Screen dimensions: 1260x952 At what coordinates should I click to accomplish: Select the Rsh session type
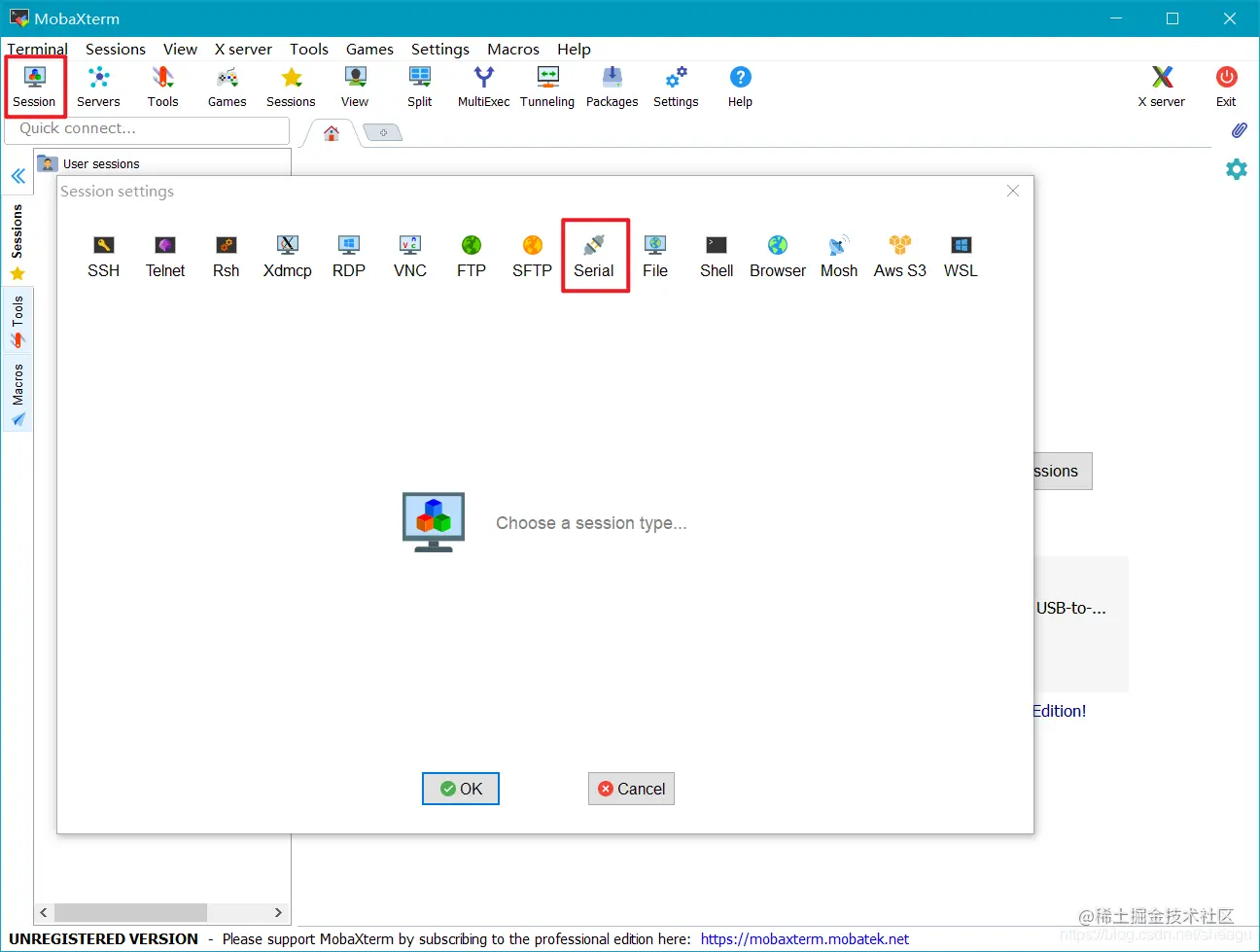click(x=227, y=257)
